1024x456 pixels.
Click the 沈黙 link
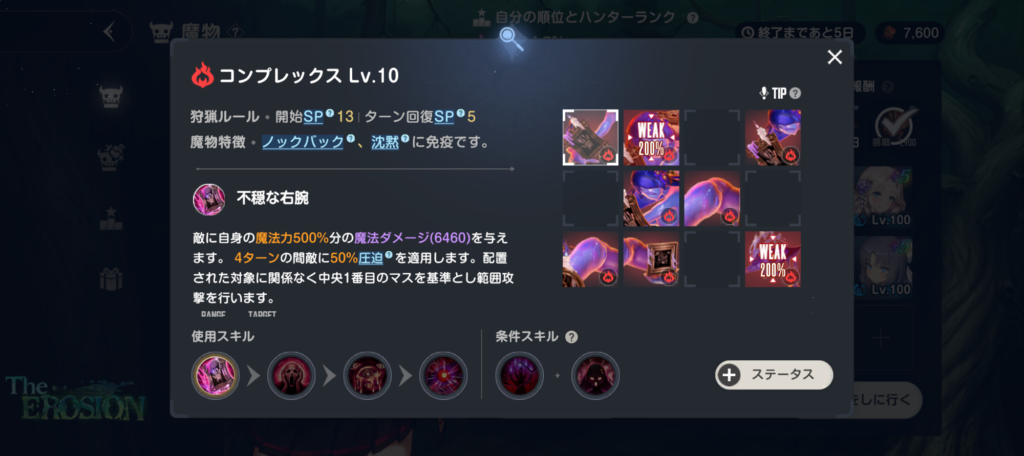pos(384,142)
